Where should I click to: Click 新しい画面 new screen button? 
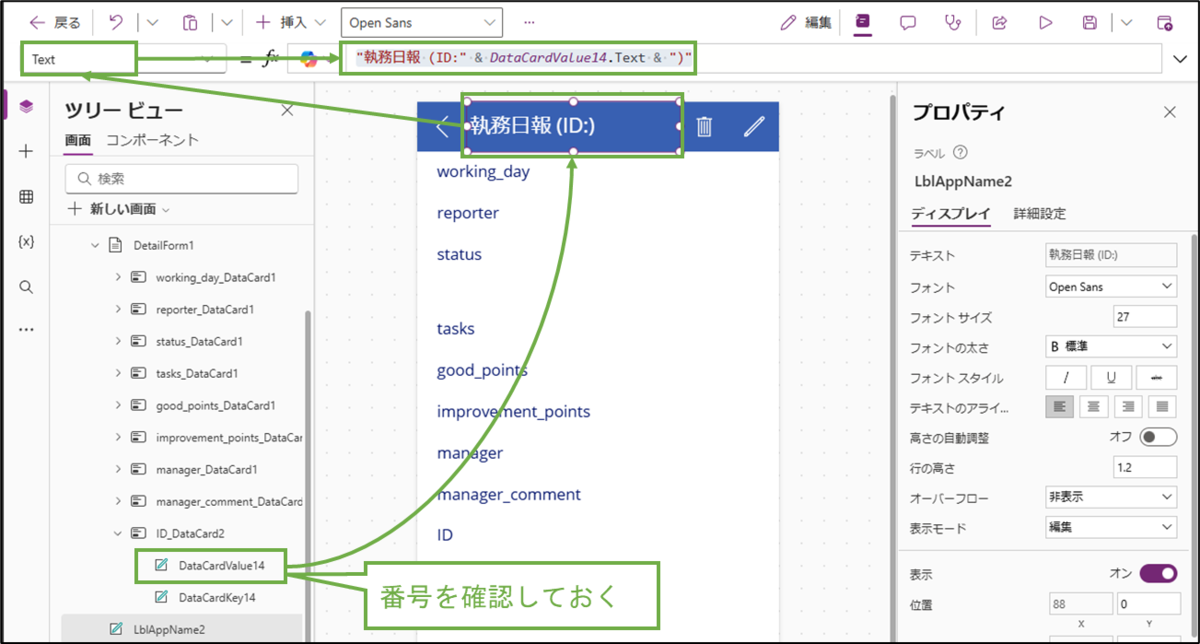click(118, 209)
